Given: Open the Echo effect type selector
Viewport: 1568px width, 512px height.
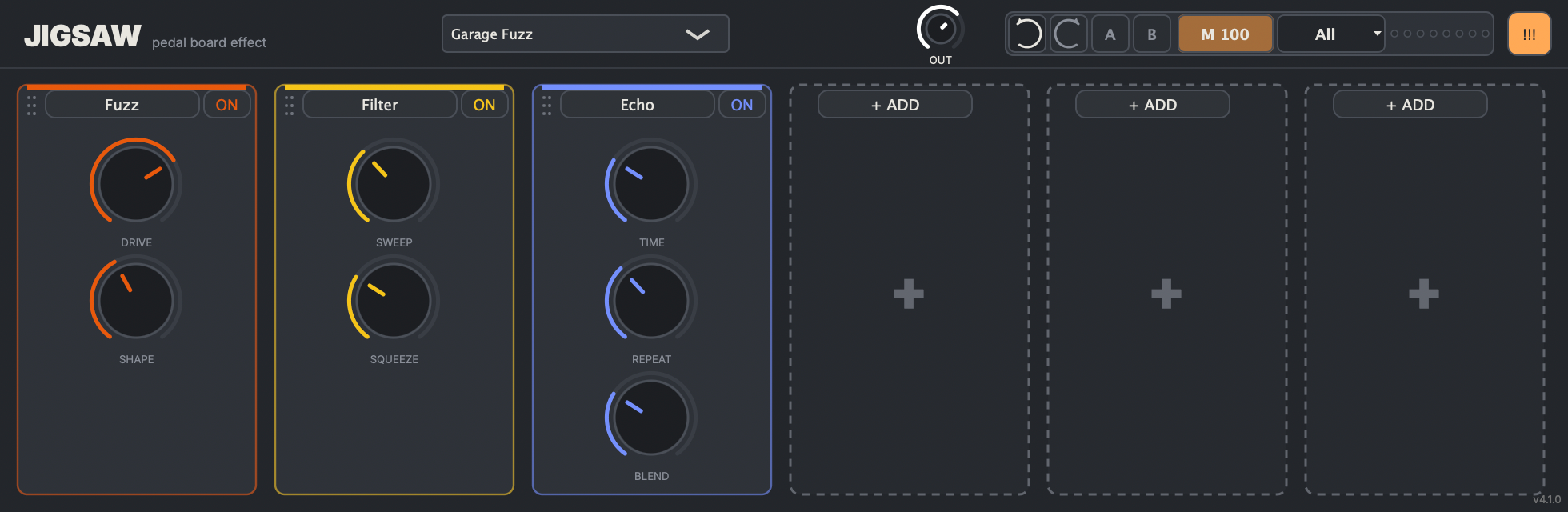Looking at the screenshot, I should click(637, 105).
